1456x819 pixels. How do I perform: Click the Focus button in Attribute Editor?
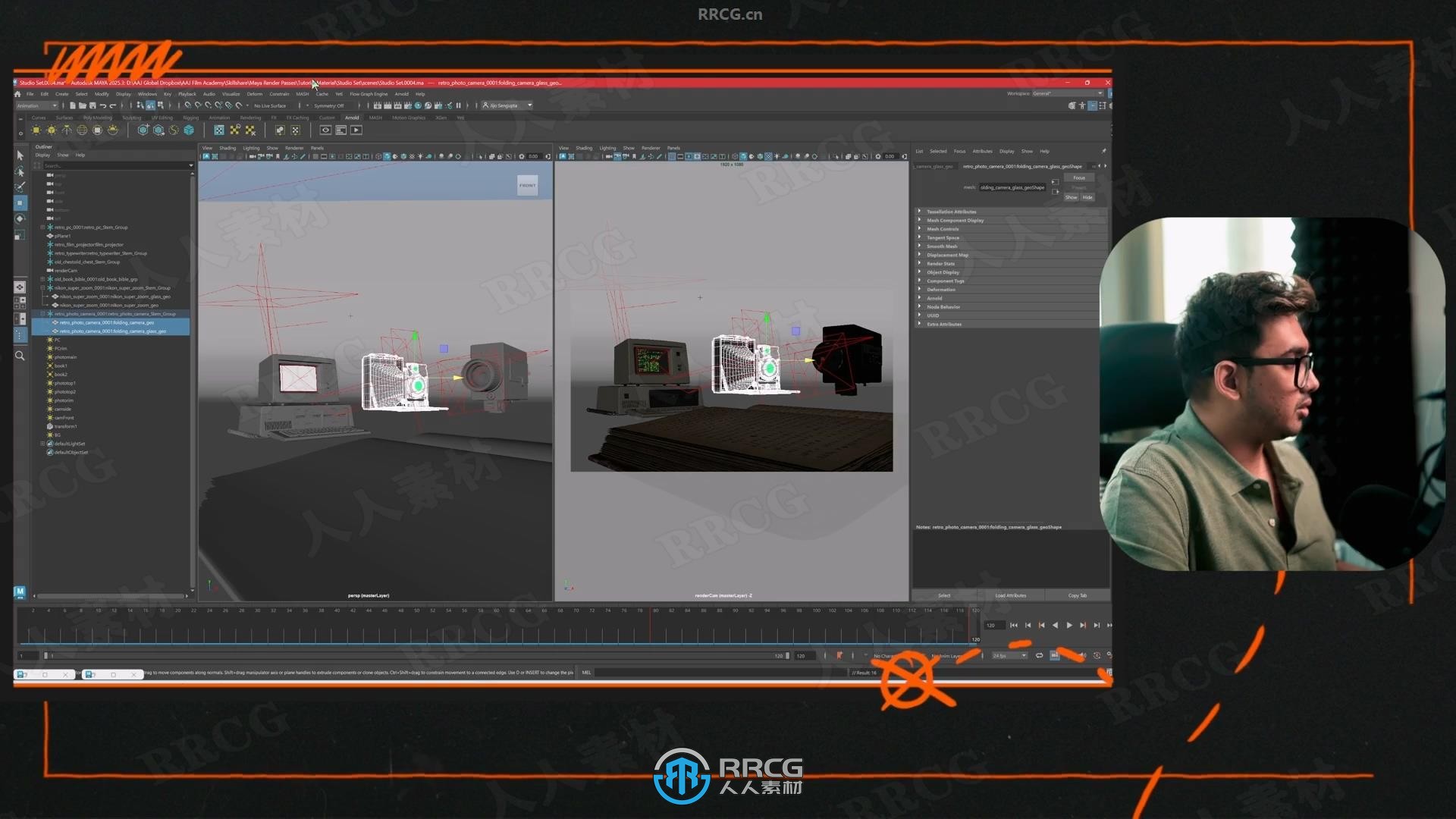(1079, 177)
